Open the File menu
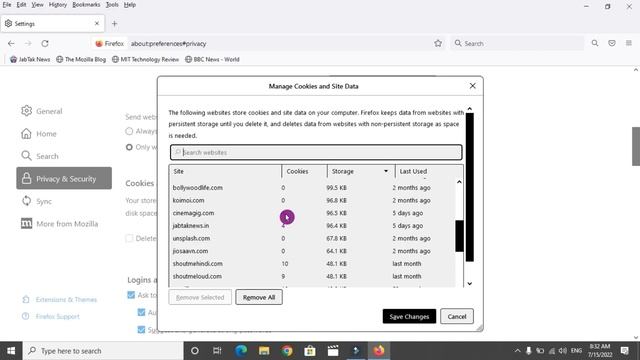The image size is (640, 360). coord(7,5)
